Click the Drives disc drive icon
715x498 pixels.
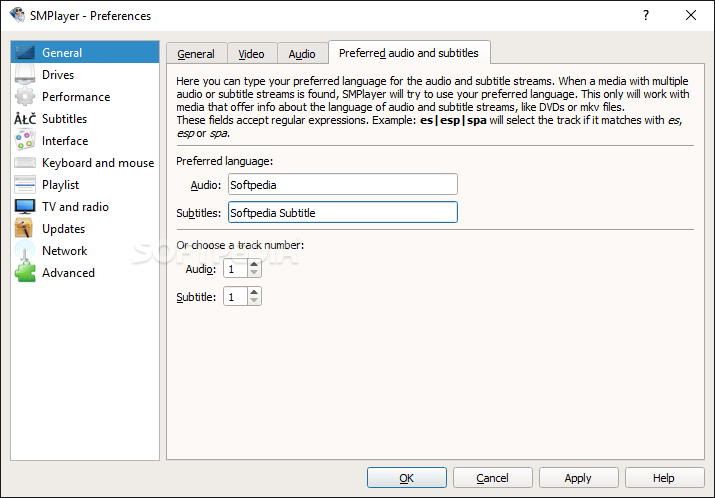[25, 74]
